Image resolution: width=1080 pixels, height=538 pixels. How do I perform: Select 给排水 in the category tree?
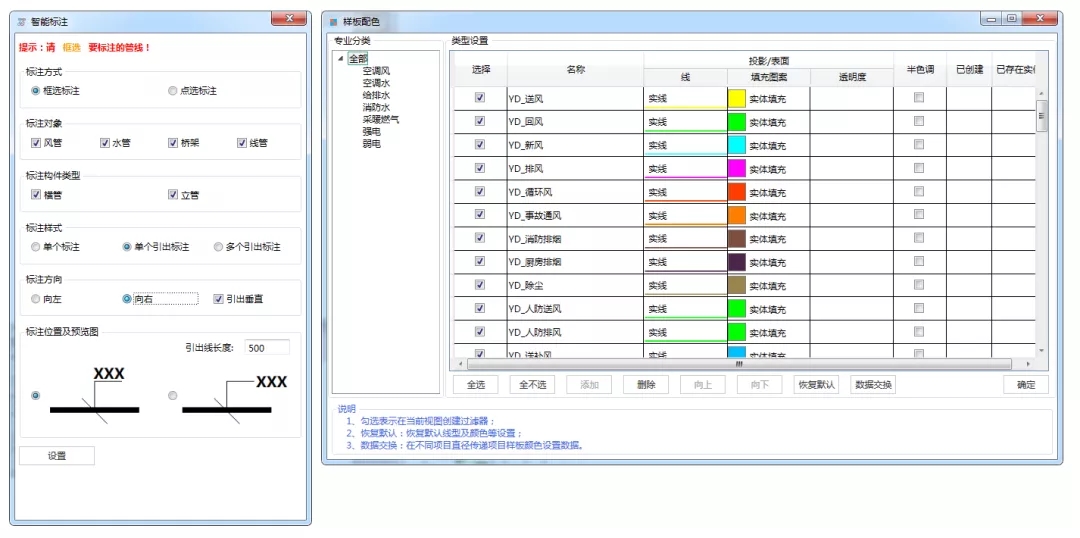pyautogui.click(x=377, y=95)
